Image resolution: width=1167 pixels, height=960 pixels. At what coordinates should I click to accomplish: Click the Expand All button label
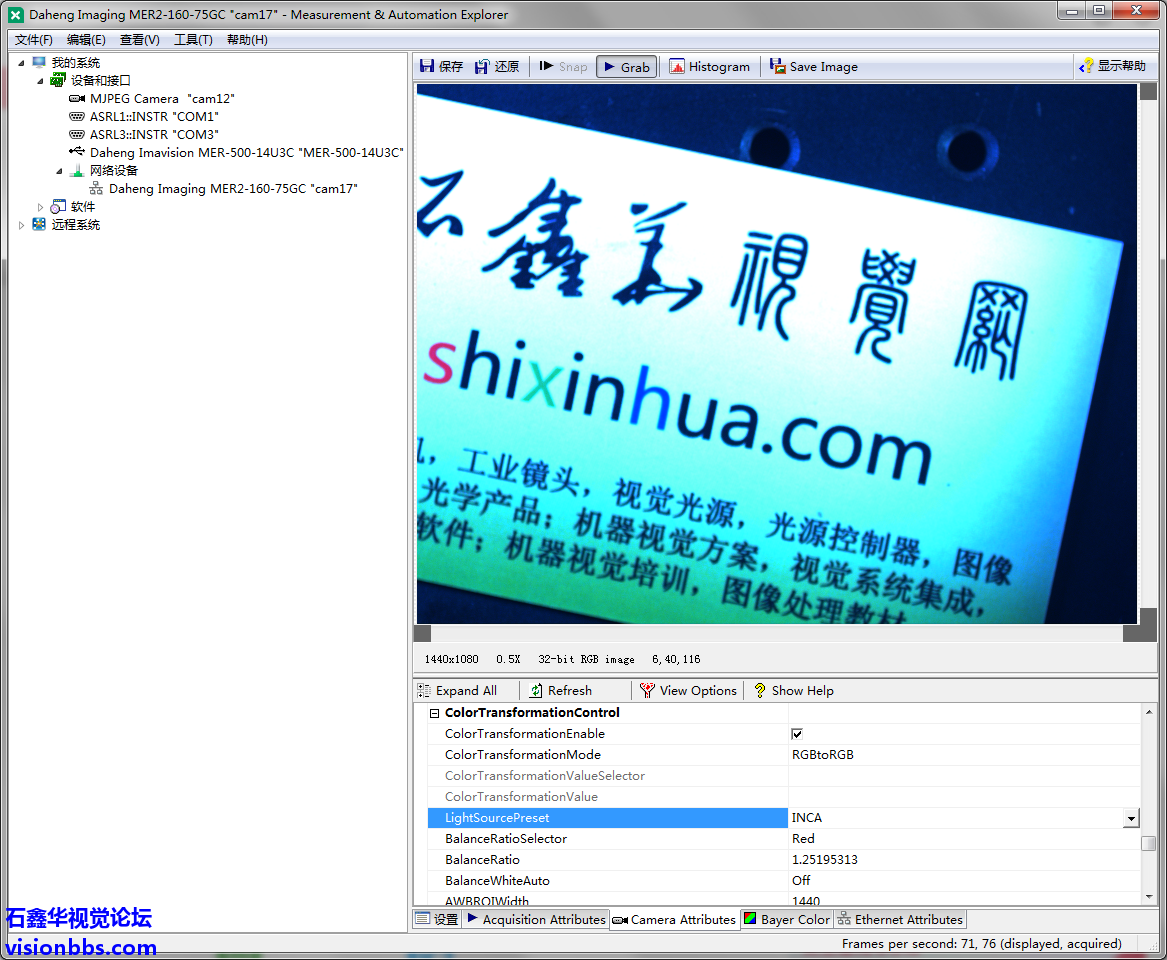[466, 691]
